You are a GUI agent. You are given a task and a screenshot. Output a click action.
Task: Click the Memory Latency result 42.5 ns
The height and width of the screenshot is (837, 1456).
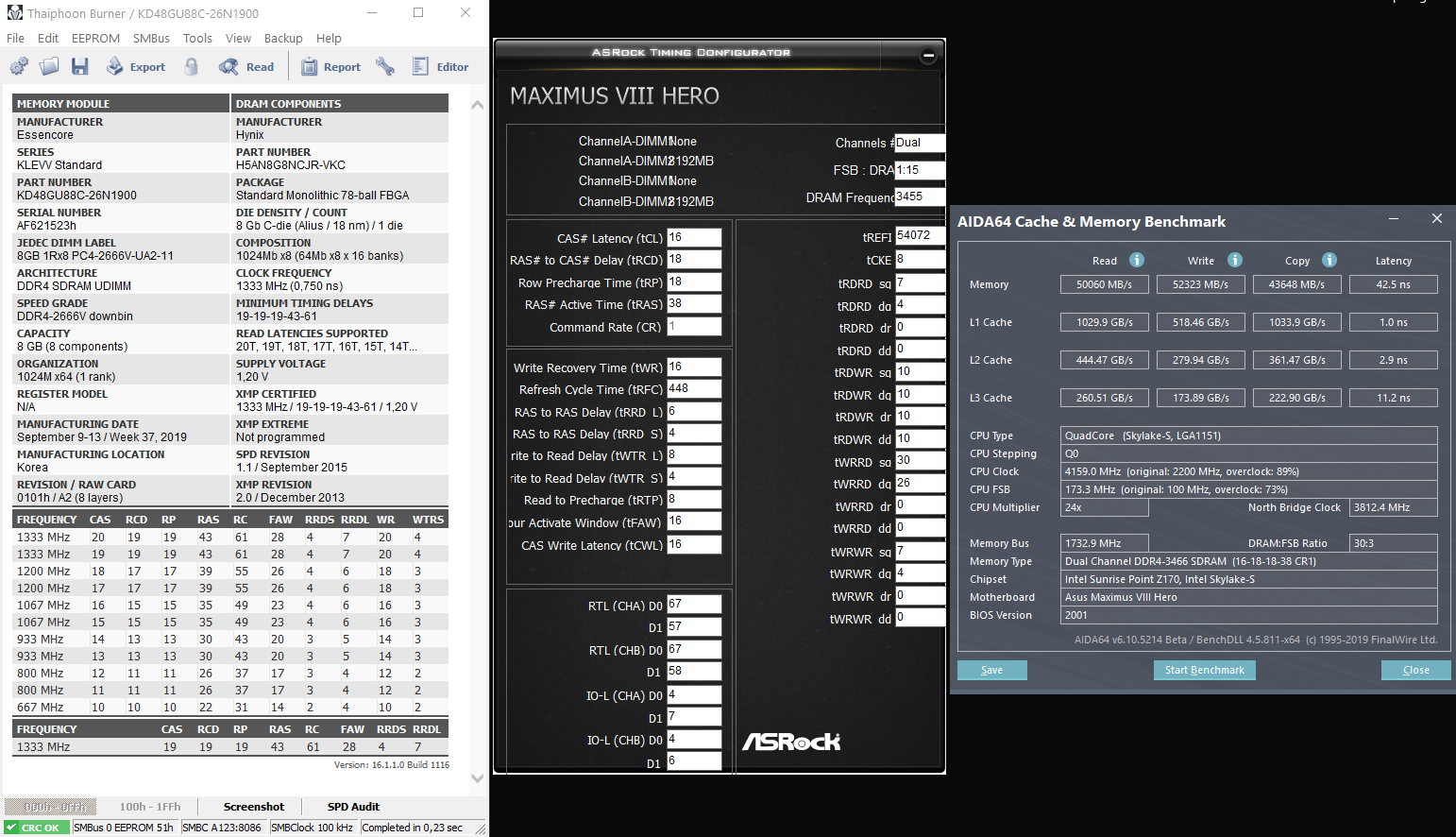(x=1394, y=284)
